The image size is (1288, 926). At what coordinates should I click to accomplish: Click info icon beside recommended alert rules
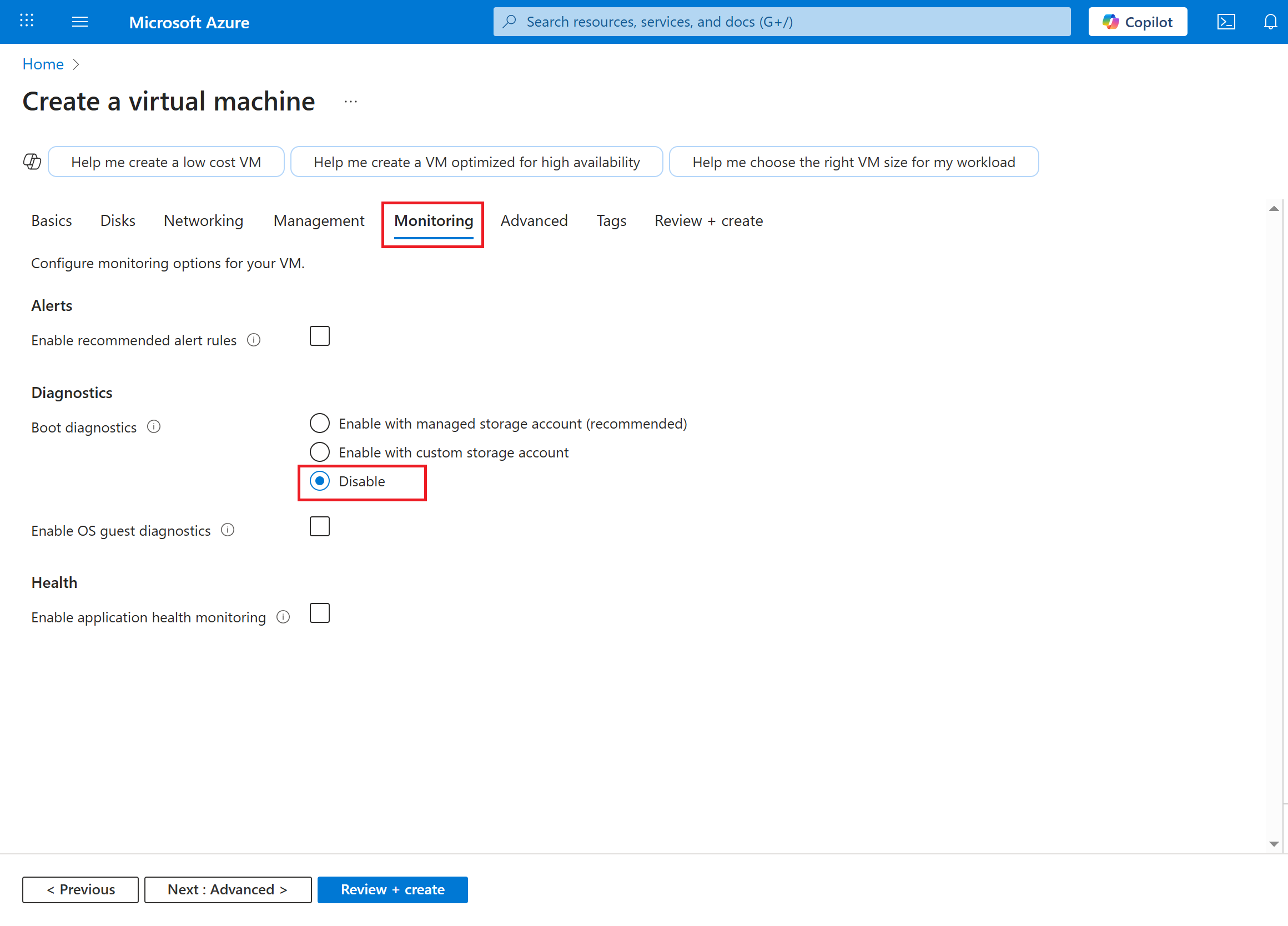254,340
